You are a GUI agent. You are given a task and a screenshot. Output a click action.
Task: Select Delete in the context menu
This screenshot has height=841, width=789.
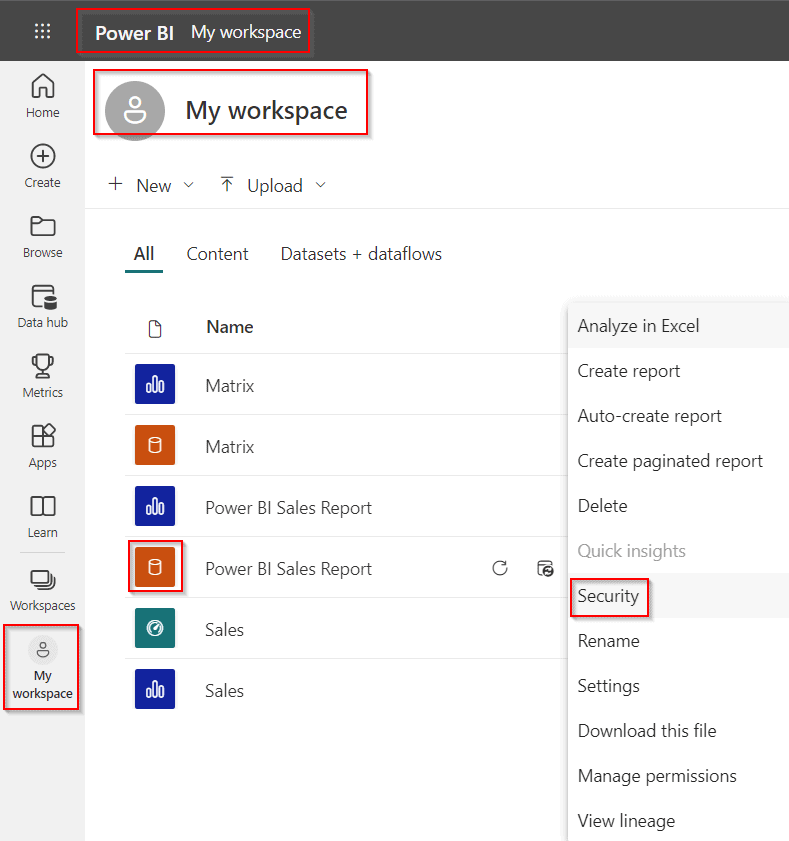678,506
